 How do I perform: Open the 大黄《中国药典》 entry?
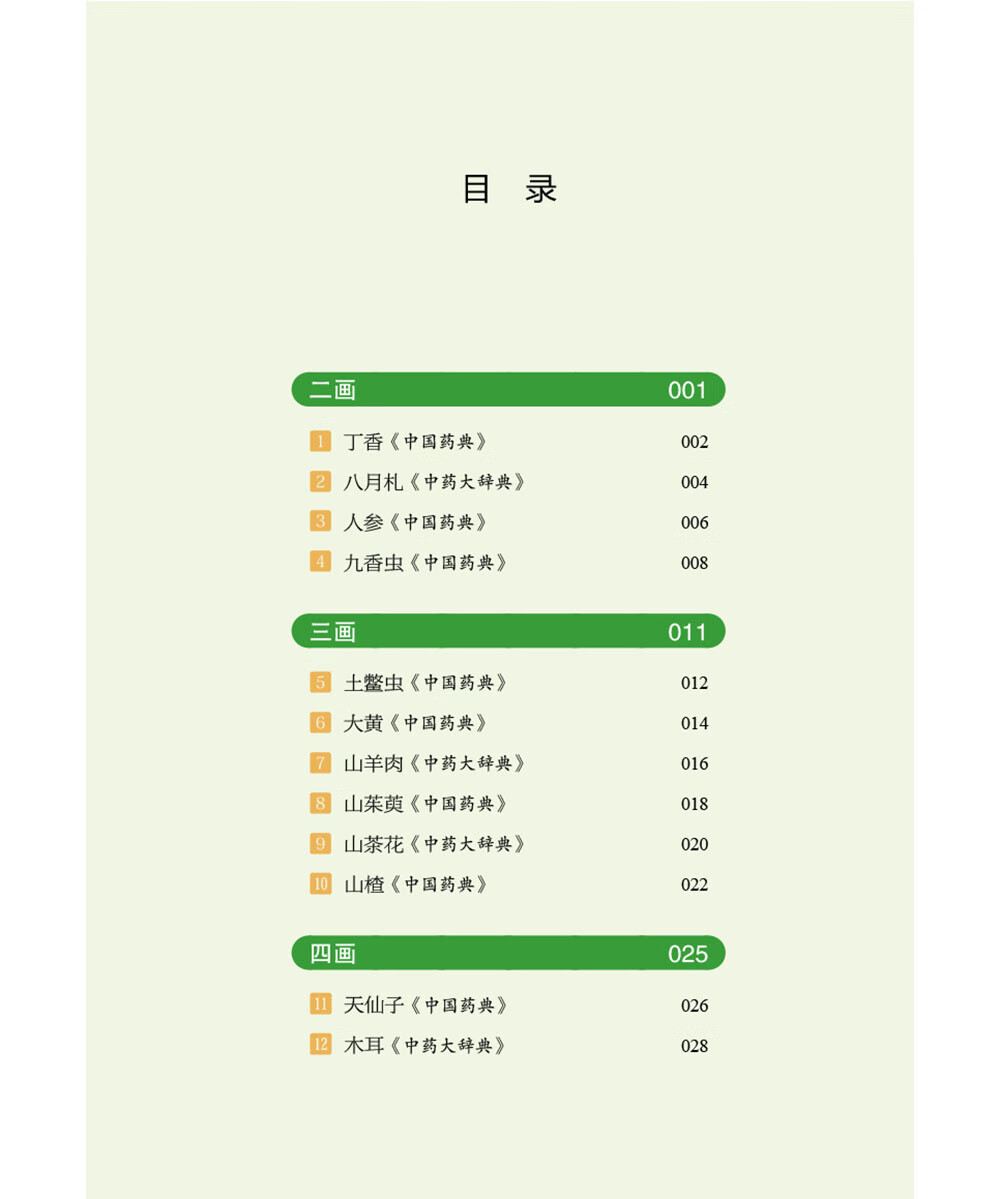pyautogui.click(x=415, y=723)
